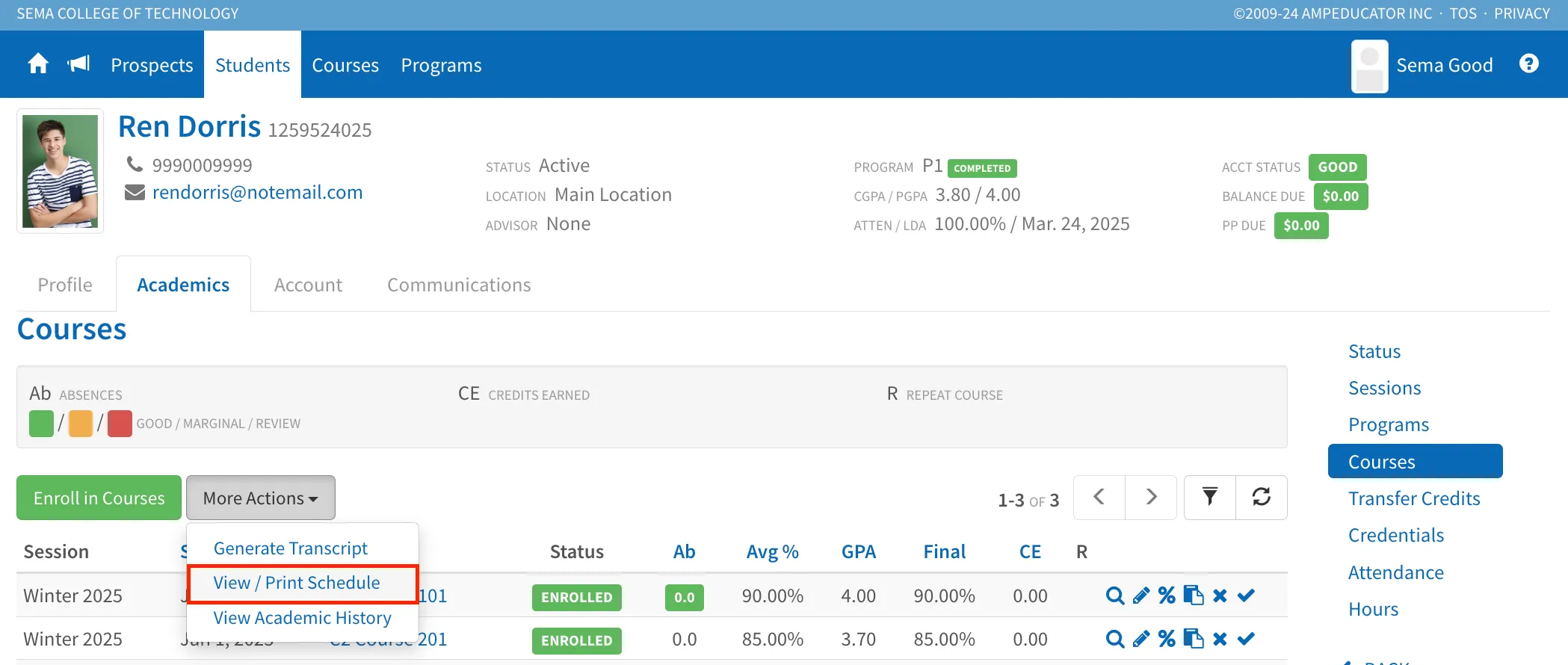Viewport: 1568px width, 665px height.
Task: Click Ren Dorris profile photo
Action: [x=60, y=171]
